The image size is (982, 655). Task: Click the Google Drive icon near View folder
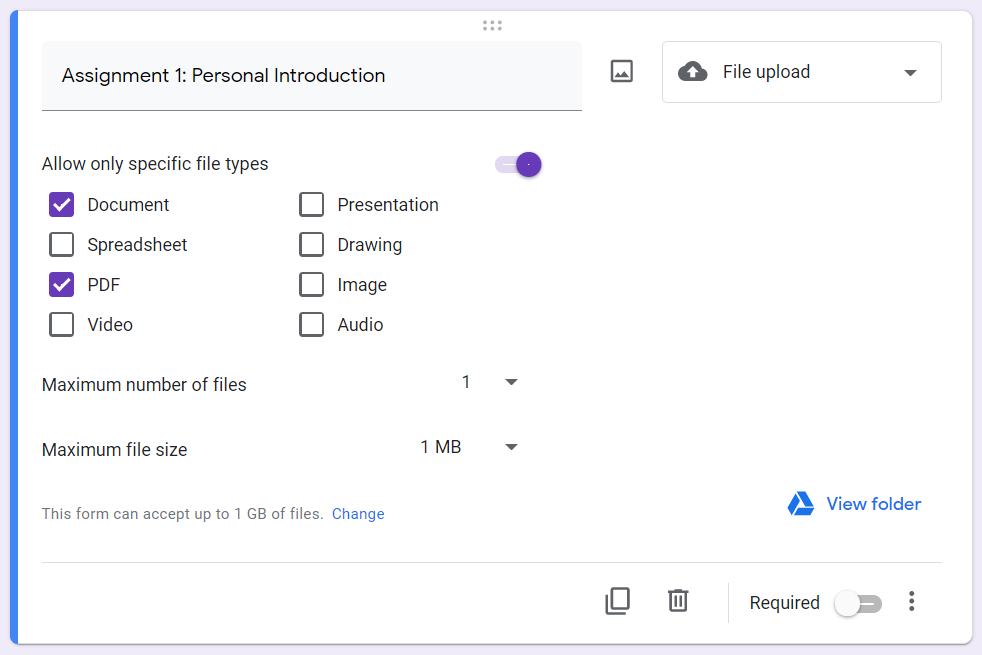click(800, 504)
